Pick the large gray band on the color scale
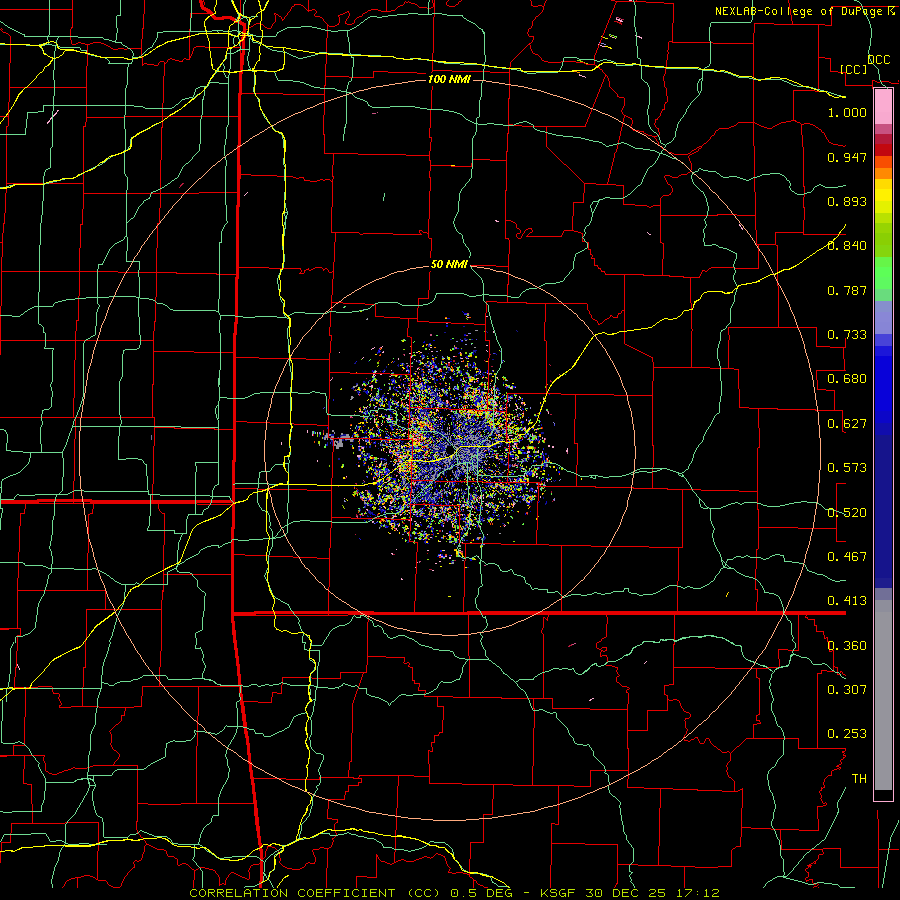Screen dimensions: 900x900 pos(883,695)
